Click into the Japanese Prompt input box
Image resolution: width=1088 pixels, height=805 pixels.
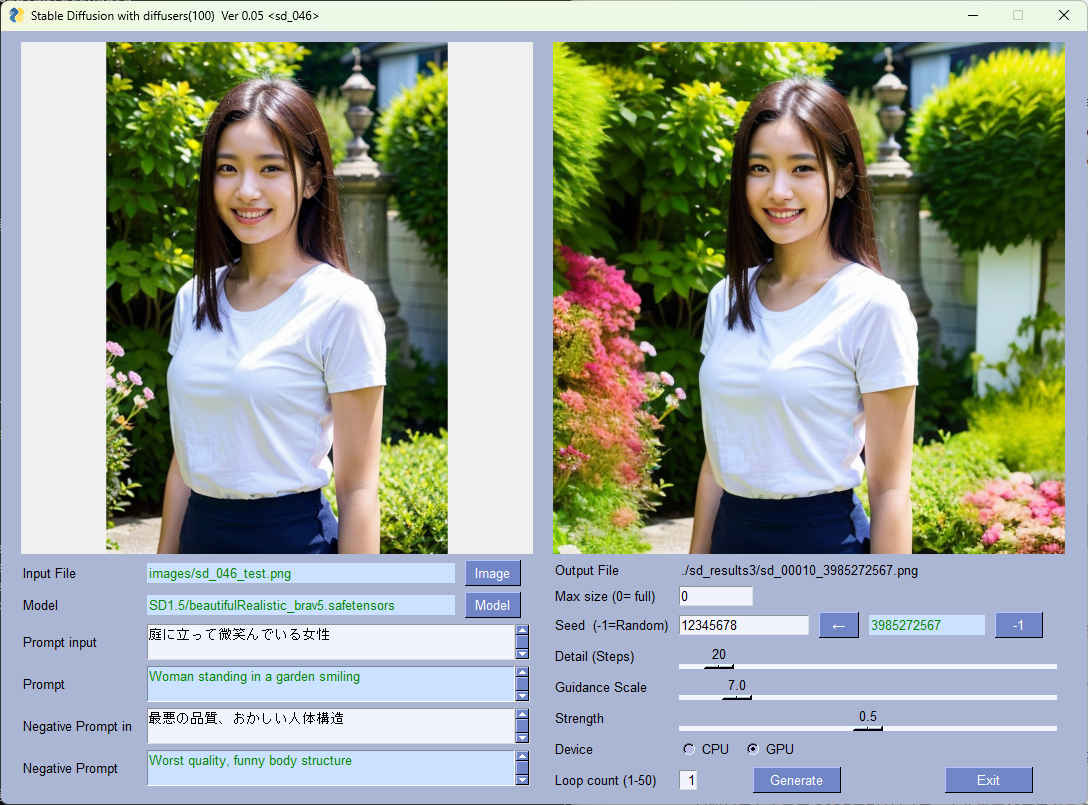click(x=330, y=642)
